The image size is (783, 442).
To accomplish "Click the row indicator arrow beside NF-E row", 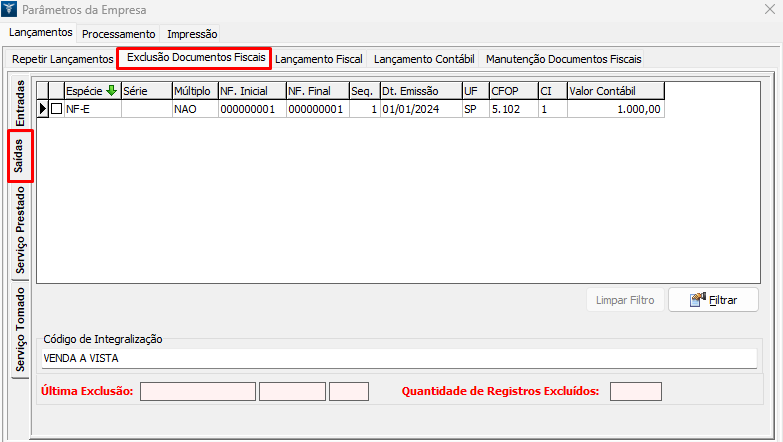I will coord(42,109).
